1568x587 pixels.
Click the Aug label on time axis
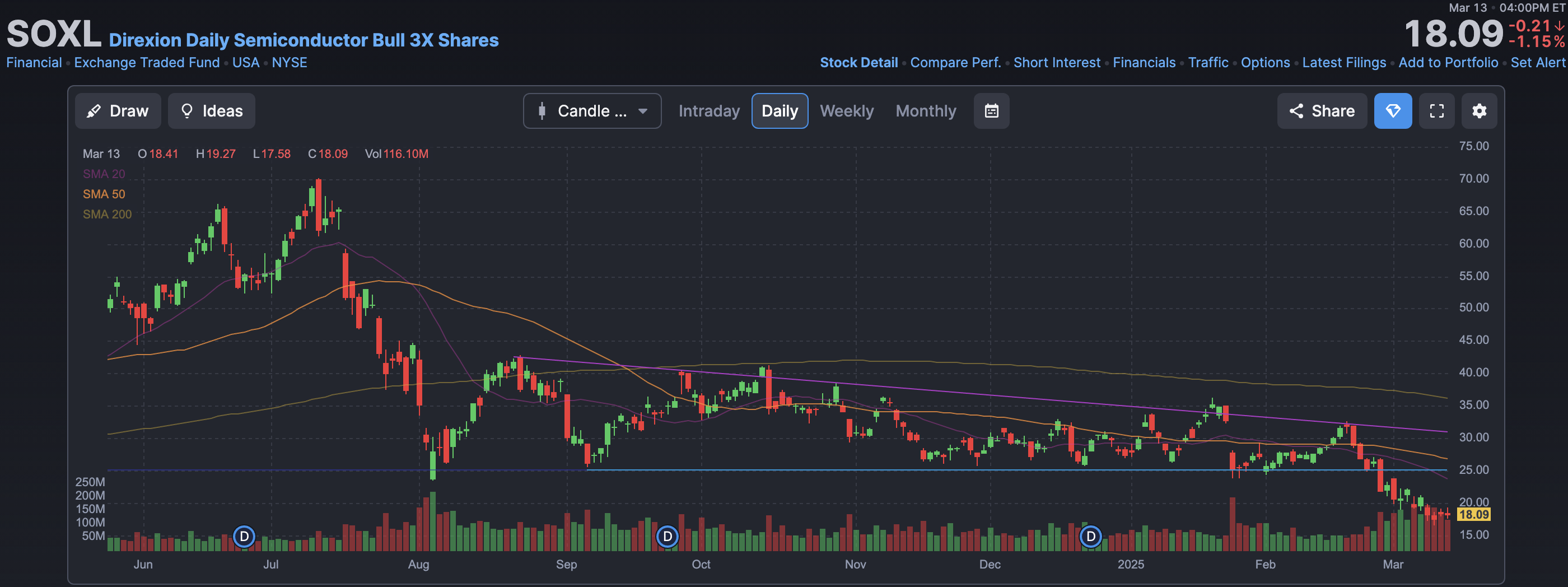(418, 565)
